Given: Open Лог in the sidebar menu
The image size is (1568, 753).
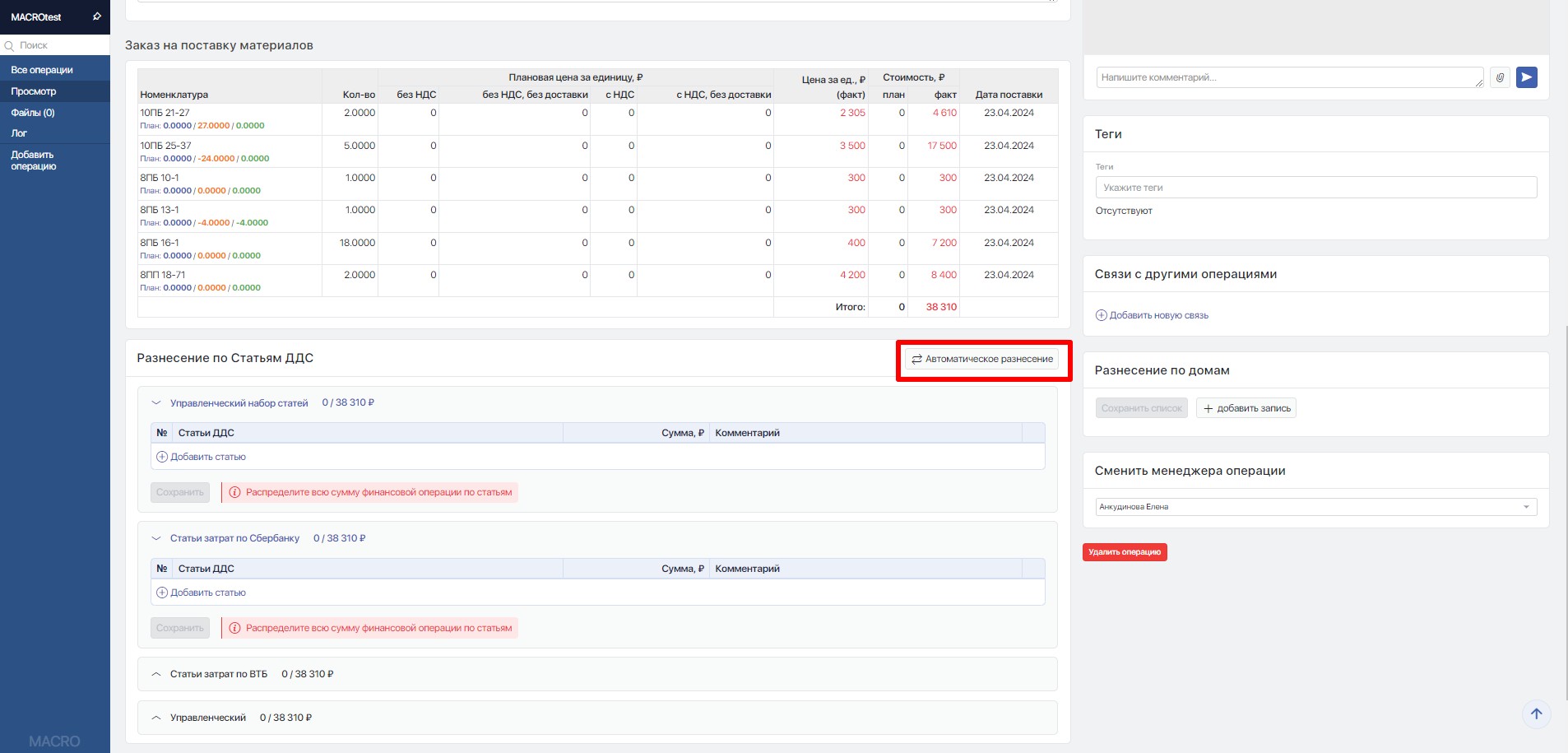Looking at the screenshot, I should click(x=19, y=133).
